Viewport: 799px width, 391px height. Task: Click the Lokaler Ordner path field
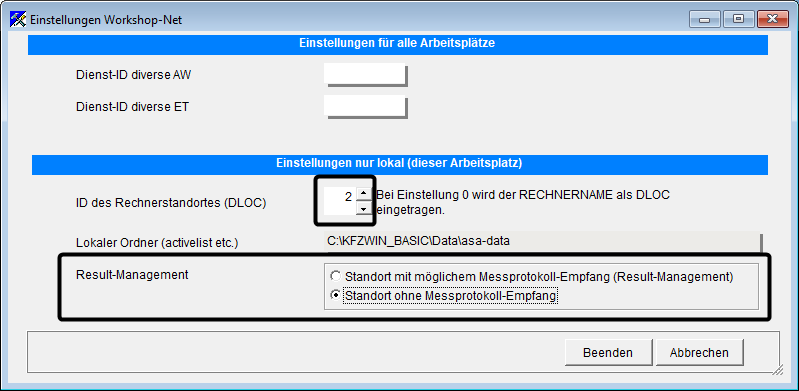543,242
